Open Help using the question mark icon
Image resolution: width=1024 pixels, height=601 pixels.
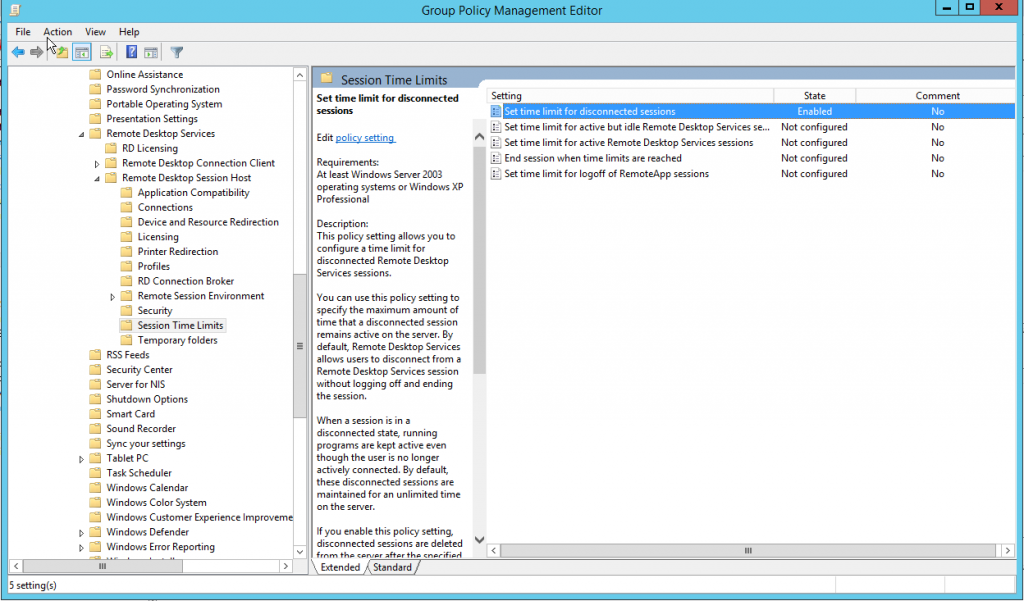coord(132,52)
